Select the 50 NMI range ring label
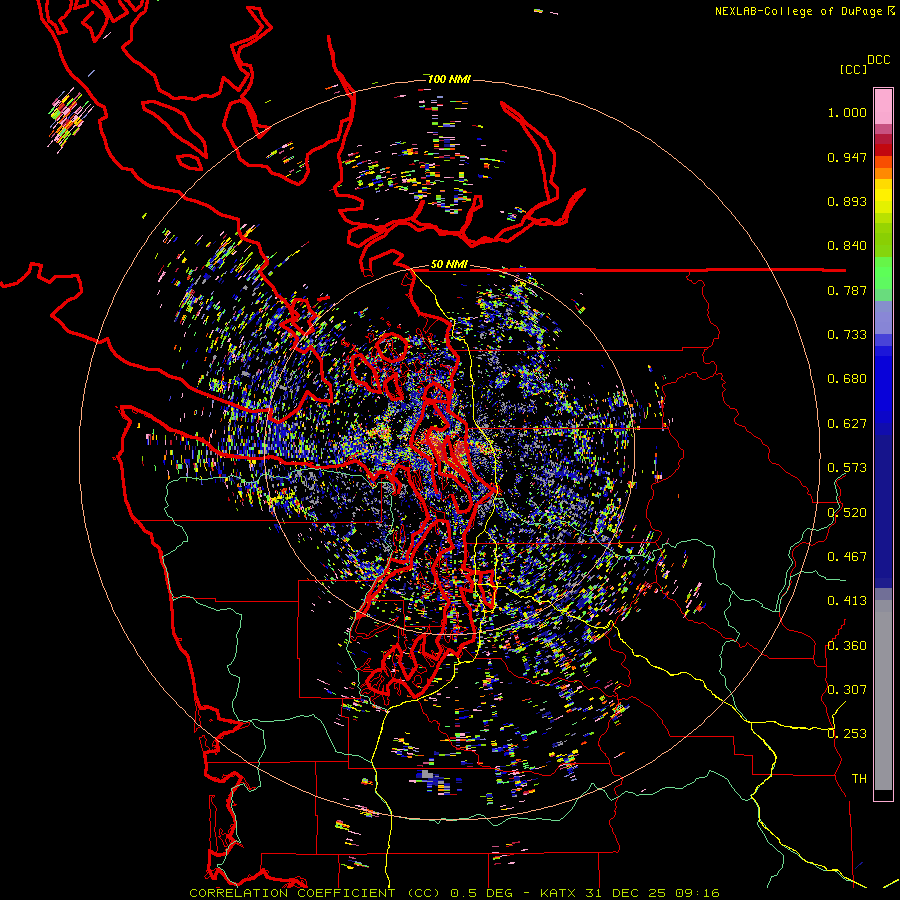The height and width of the screenshot is (900, 900). pos(449,264)
